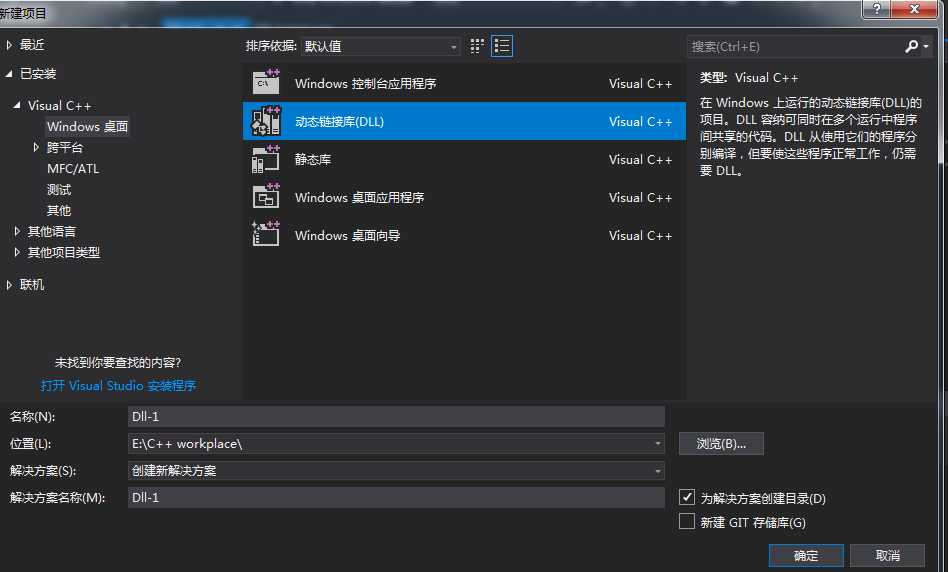
Task: Click the help question mark button
Action: pyautogui.click(x=877, y=8)
